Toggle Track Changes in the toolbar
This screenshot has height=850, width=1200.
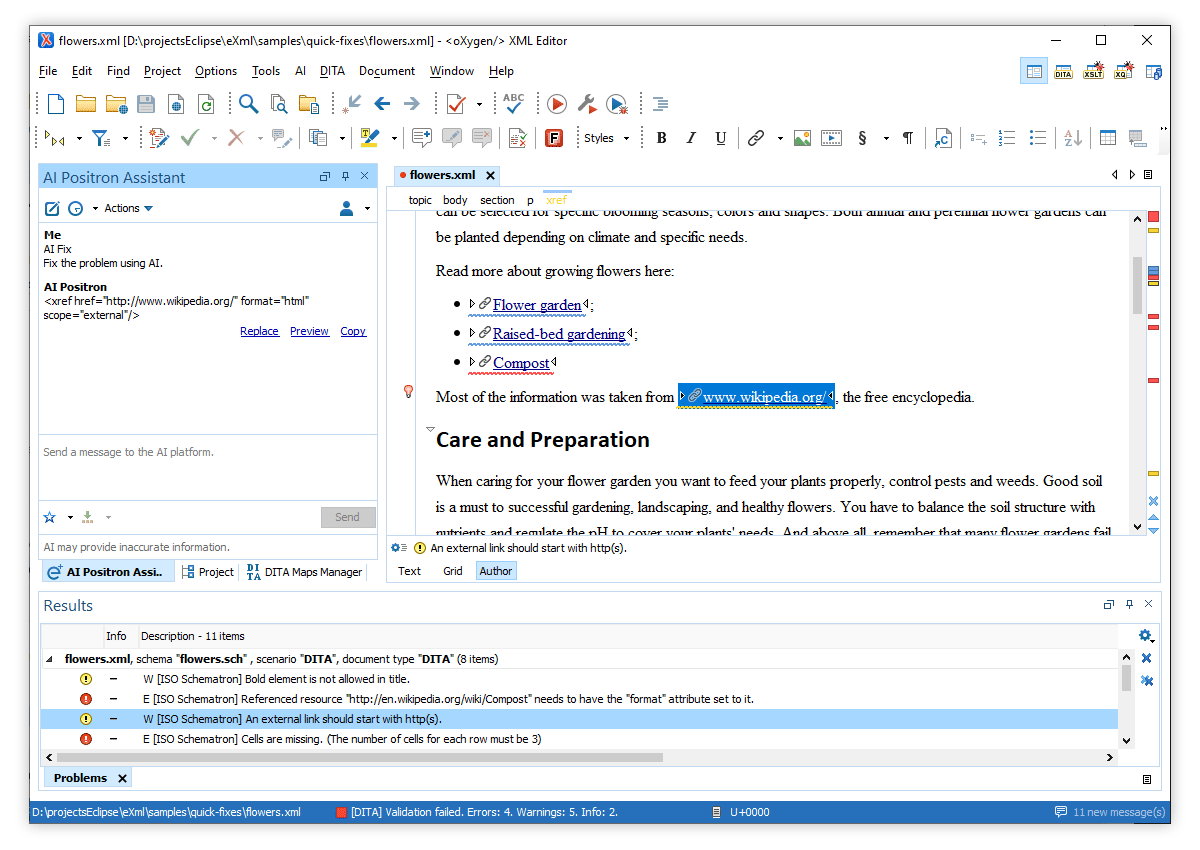point(158,138)
